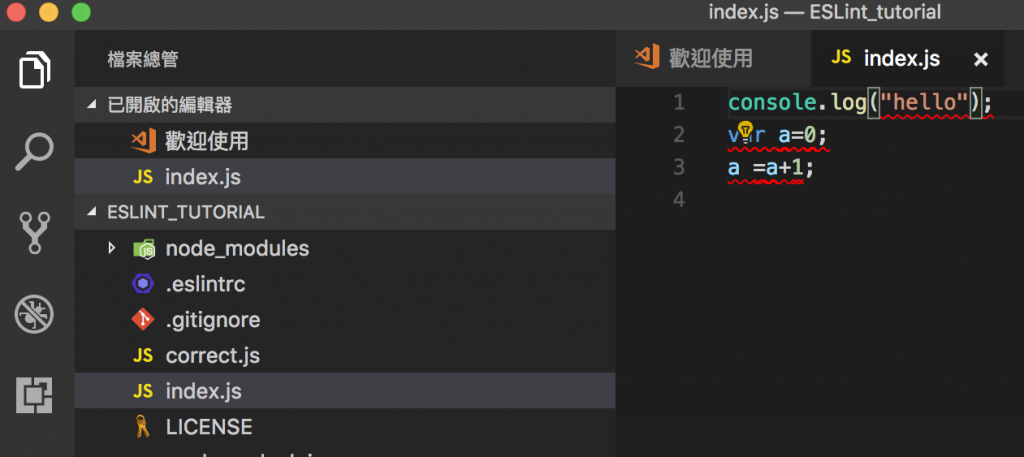Click the 檔案總管 panel title
This screenshot has width=1024, height=457.
click(x=143, y=60)
